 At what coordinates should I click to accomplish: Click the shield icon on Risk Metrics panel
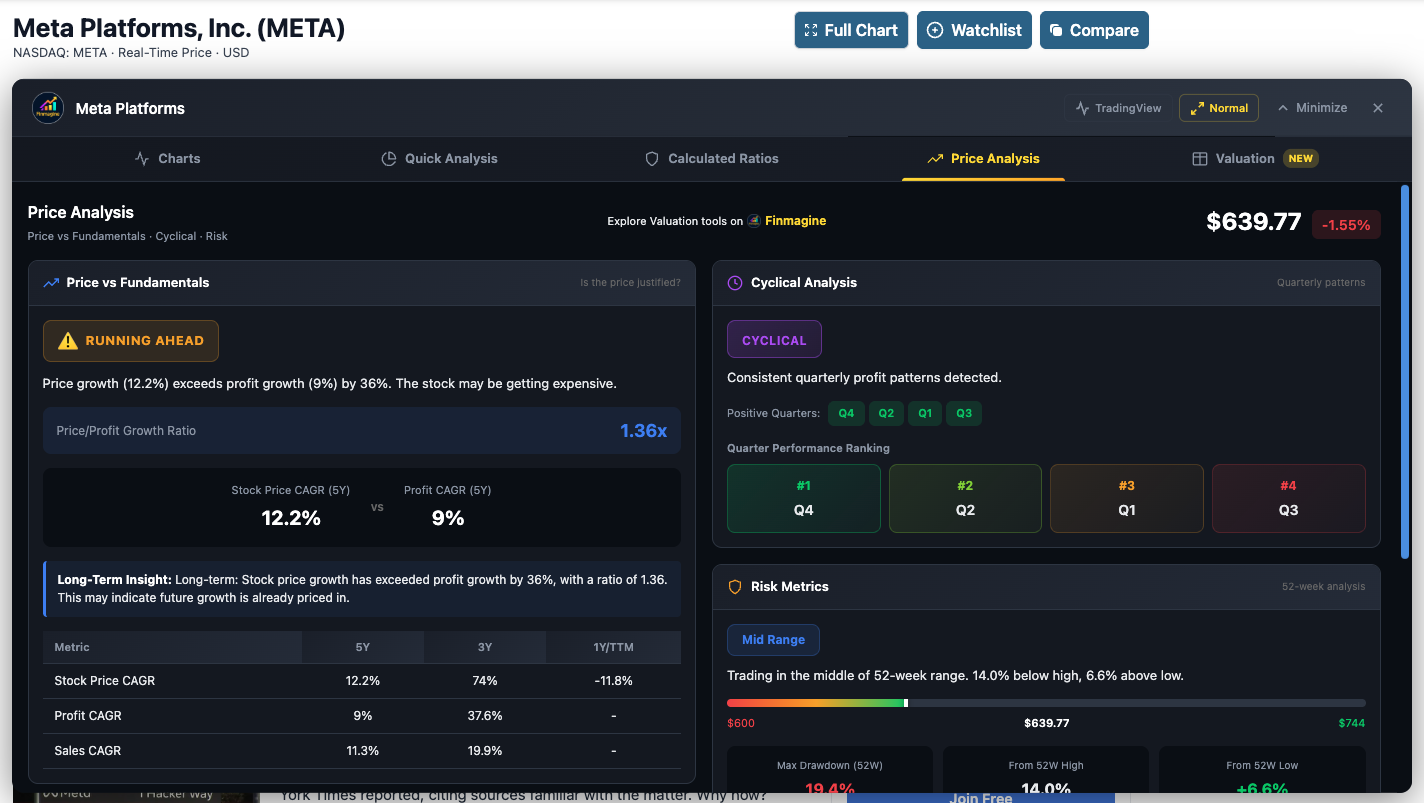(x=733, y=586)
